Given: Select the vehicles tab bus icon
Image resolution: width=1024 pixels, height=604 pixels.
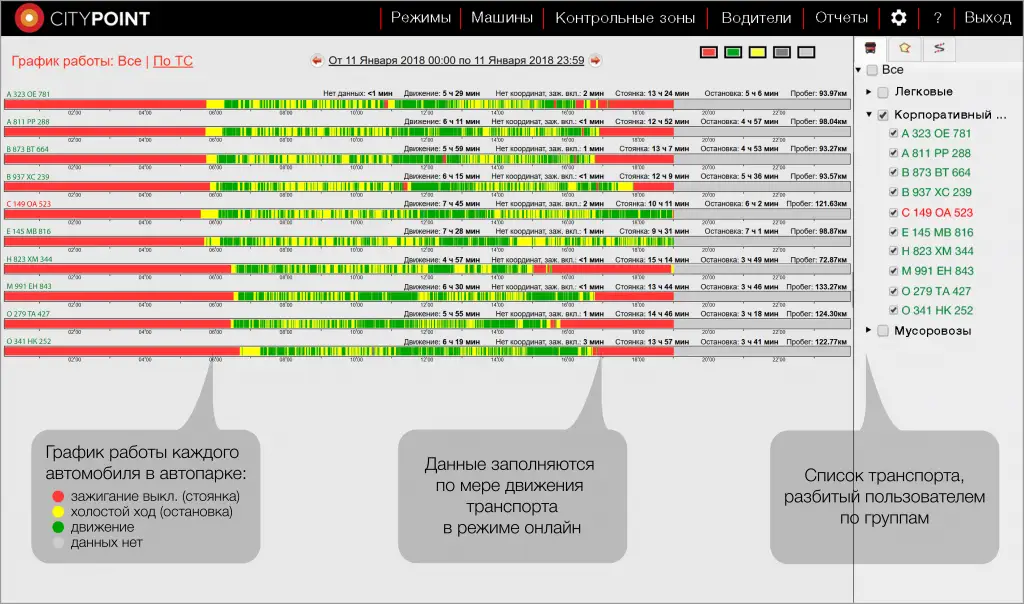Looking at the screenshot, I should [872, 47].
